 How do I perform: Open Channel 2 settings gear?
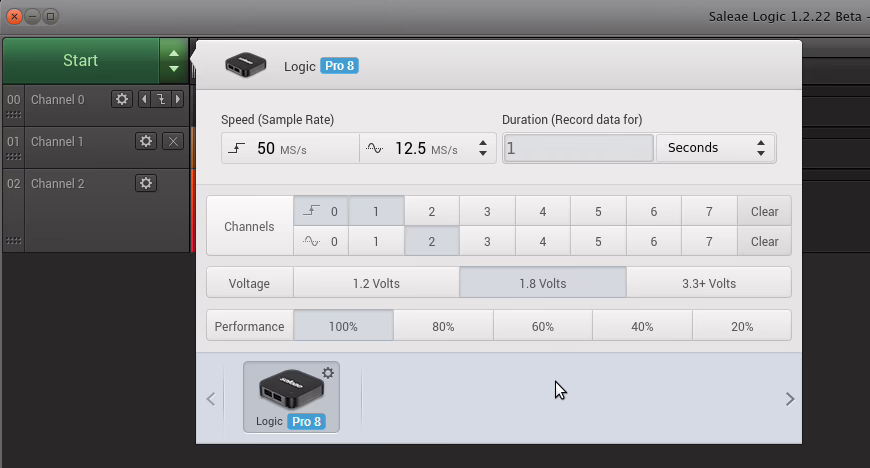point(146,183)
